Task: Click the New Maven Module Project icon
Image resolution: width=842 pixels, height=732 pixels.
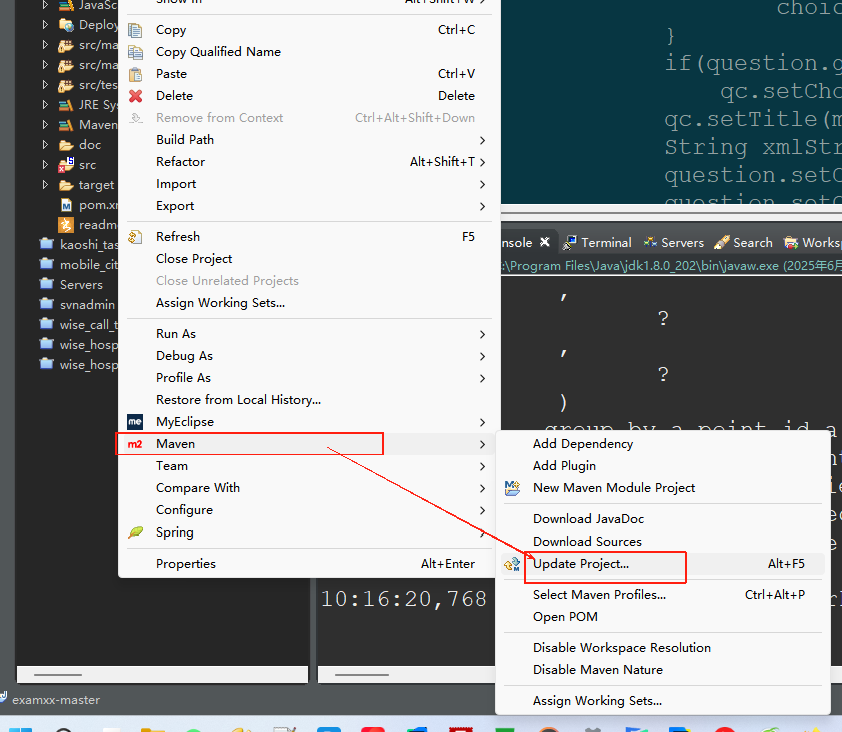Action: click(x=512, y=488)
